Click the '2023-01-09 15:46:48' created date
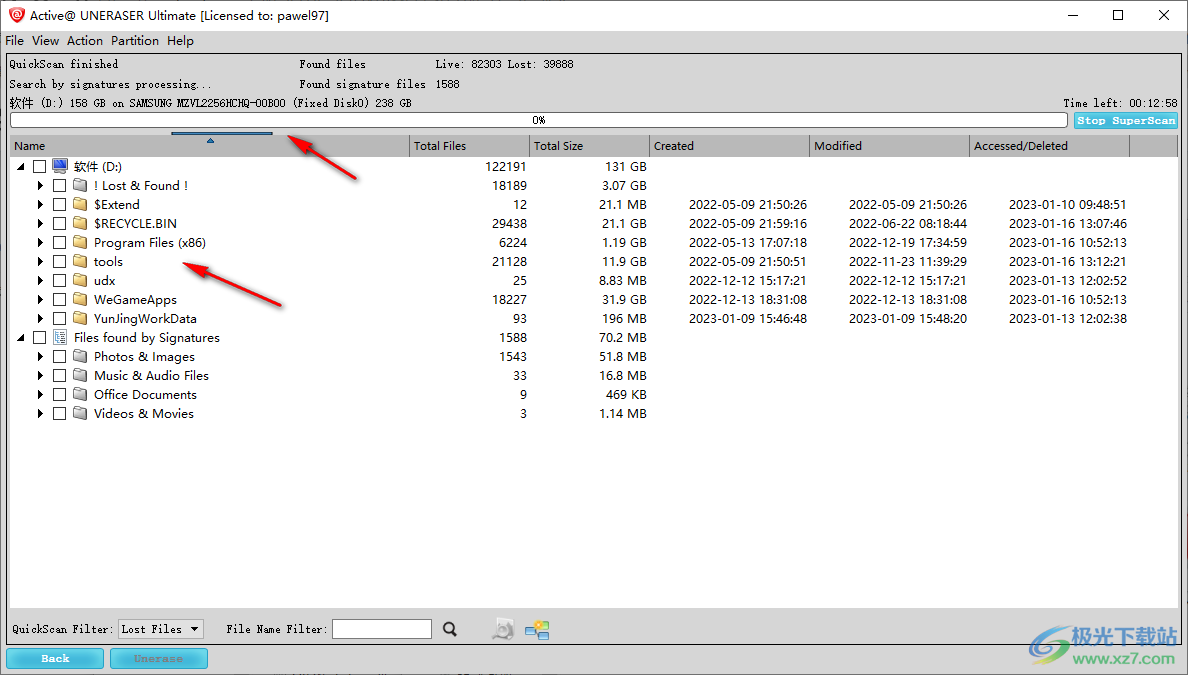This screenshot has height=675, width=1188. pyautogui.click(x=748, y=319)
